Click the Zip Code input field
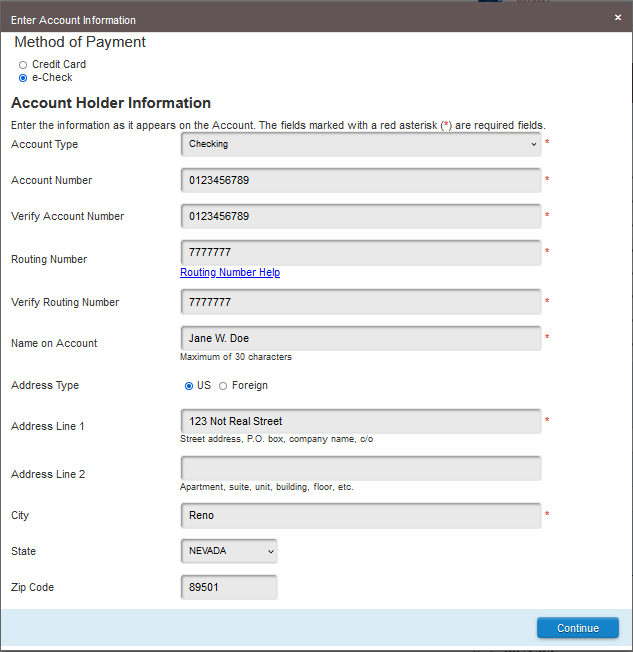This screenshot has height=652, width=633. [229, 587]
